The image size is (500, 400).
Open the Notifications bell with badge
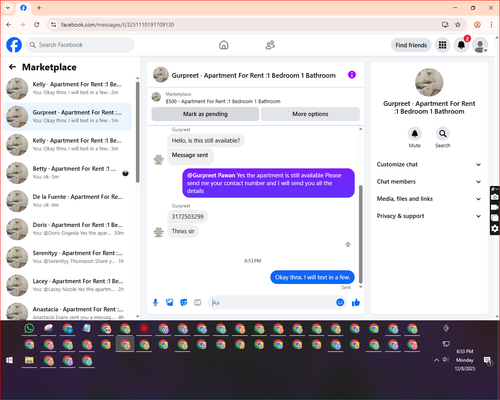pyautogui.click(x=461, y=45)
